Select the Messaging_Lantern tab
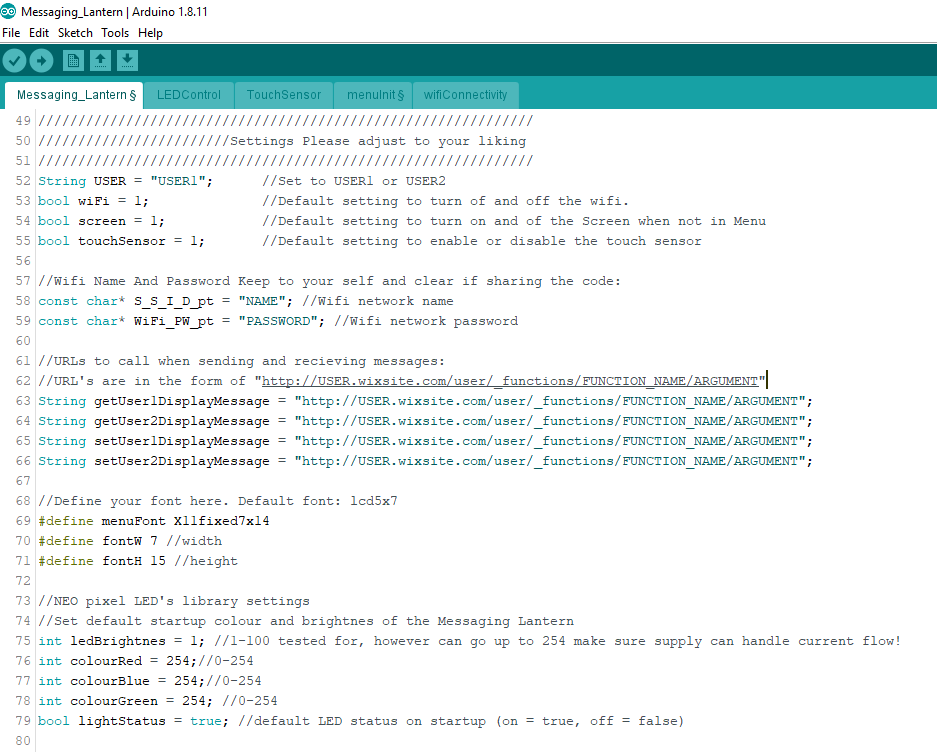 (74, 95)
